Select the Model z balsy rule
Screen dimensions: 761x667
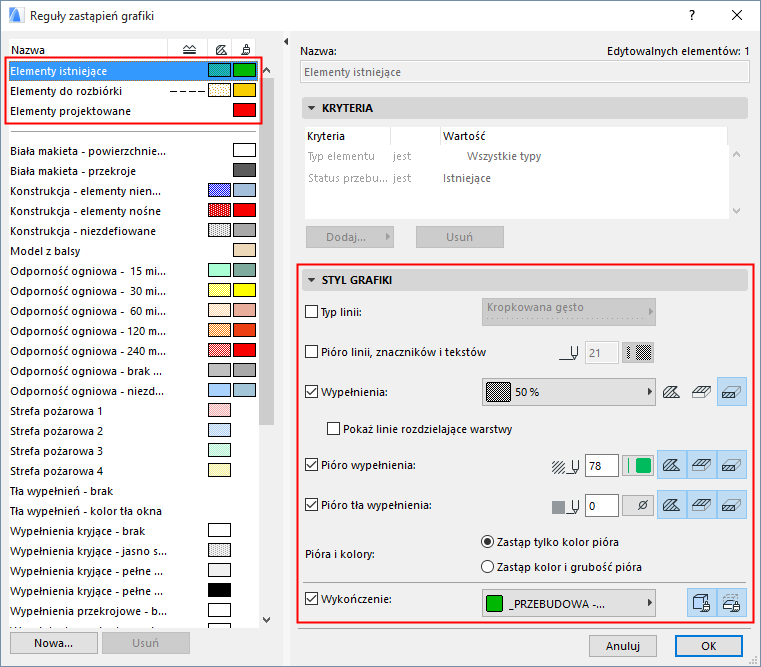tap(132, 251)
